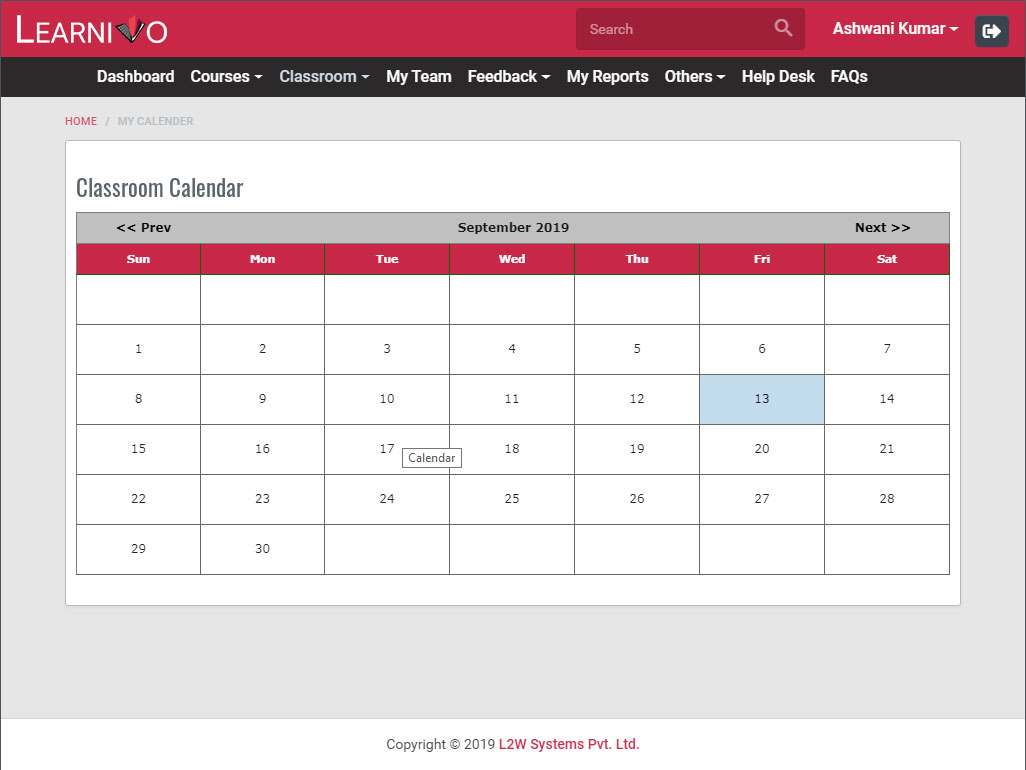Open the Ashwani Kumar user dropdown
Screen dimensions: 1026x770
895,29
